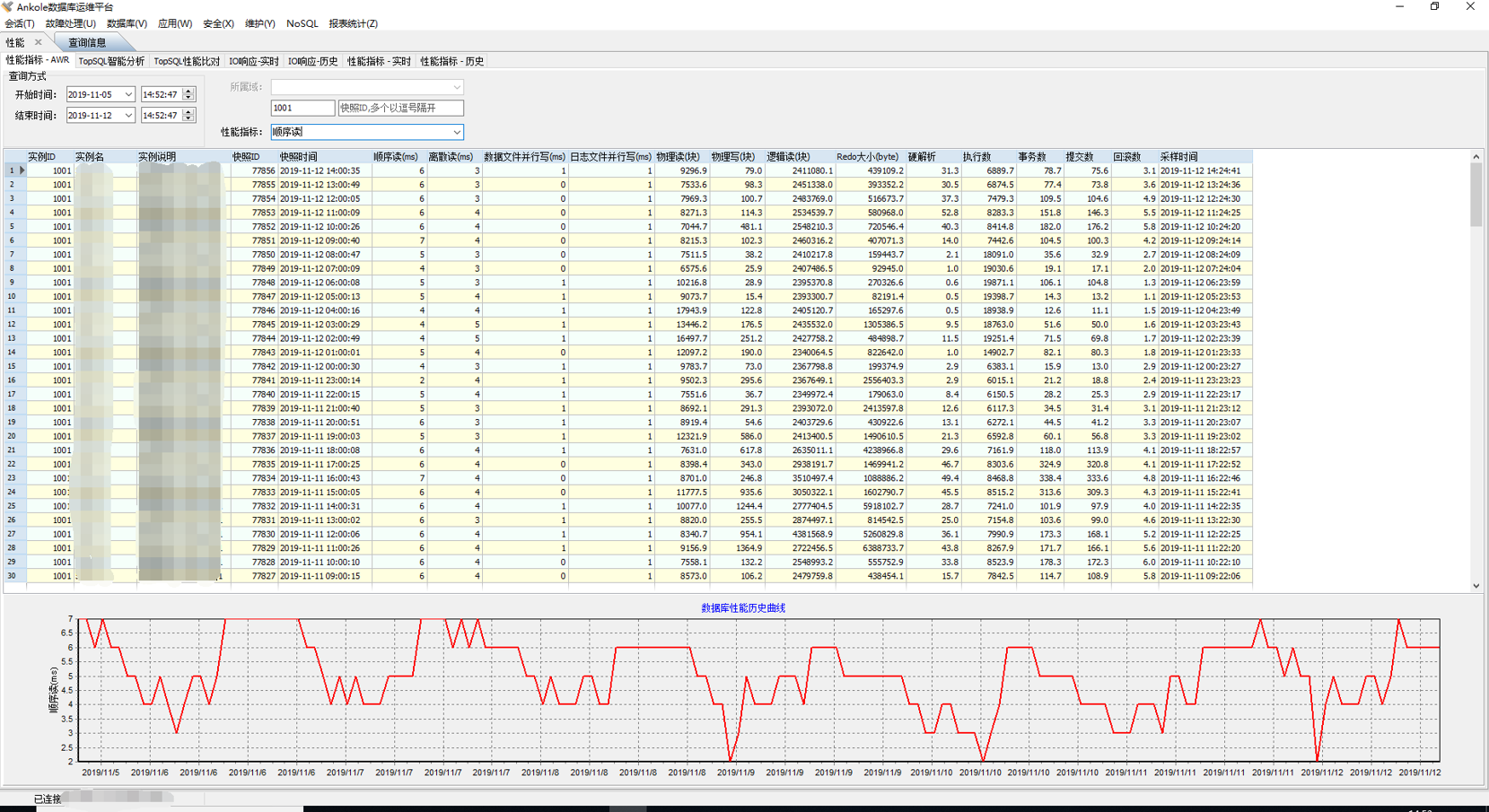Switch to TopSQL性能比对 tab
Image resolution: width=1489 pixels, height=812 pixels.
pos(187,61)
